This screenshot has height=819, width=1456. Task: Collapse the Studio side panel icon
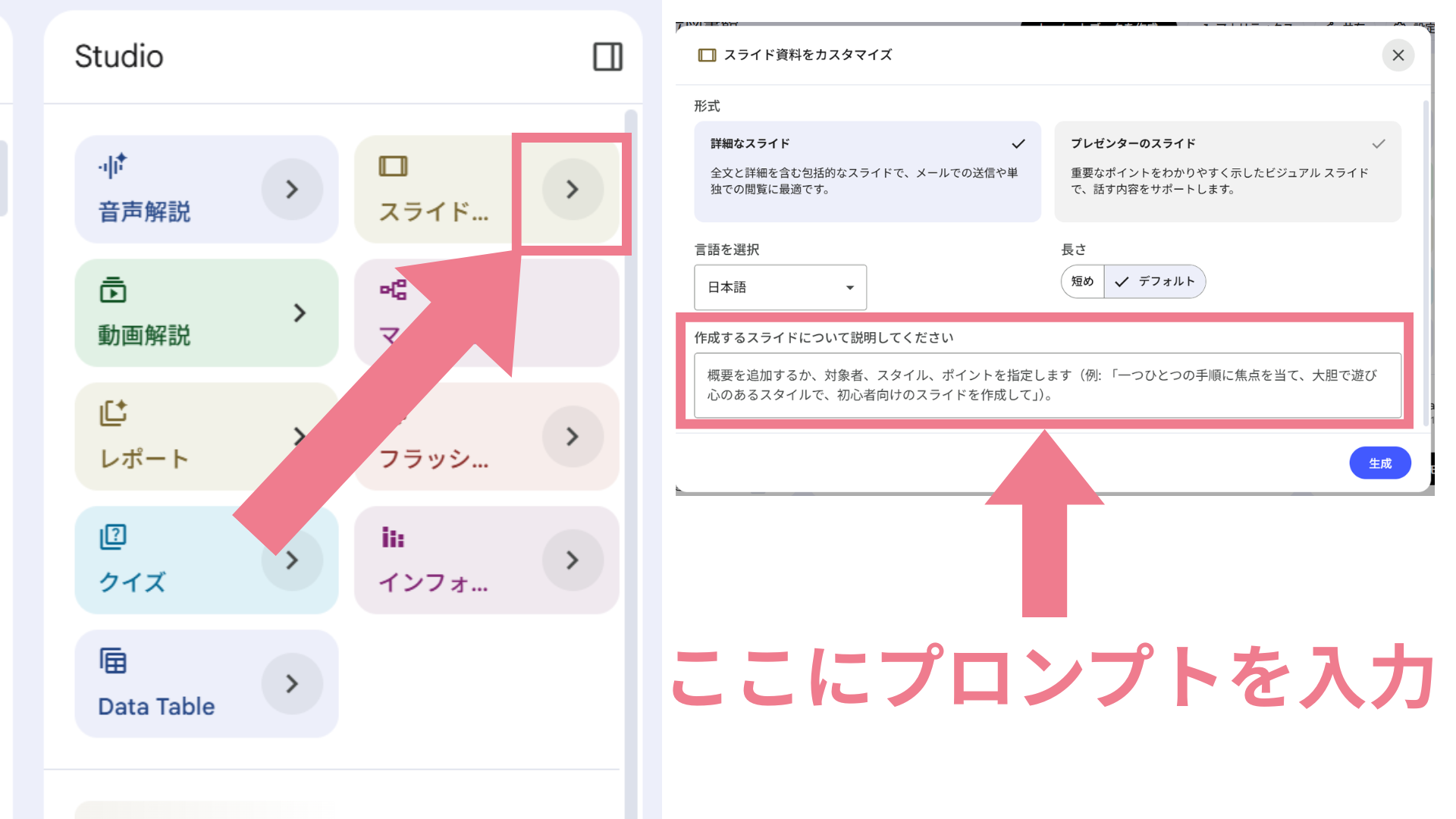(x=607, y=56)
